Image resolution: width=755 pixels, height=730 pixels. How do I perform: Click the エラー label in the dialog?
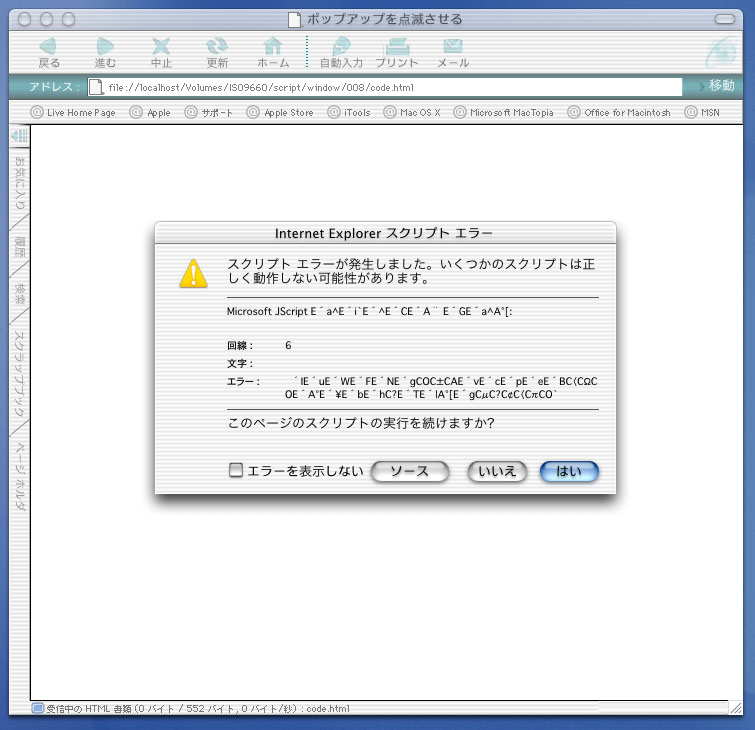(243, 382)
